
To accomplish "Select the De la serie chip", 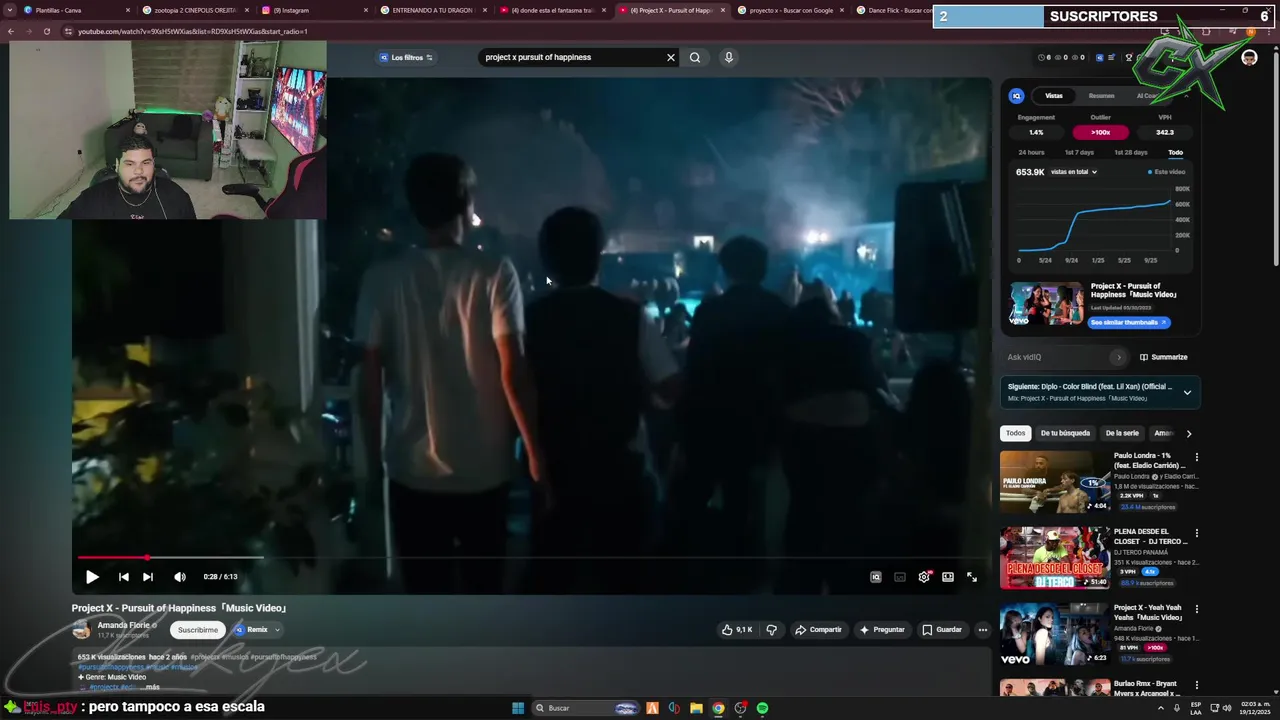I will click(x=1122, y=433).
